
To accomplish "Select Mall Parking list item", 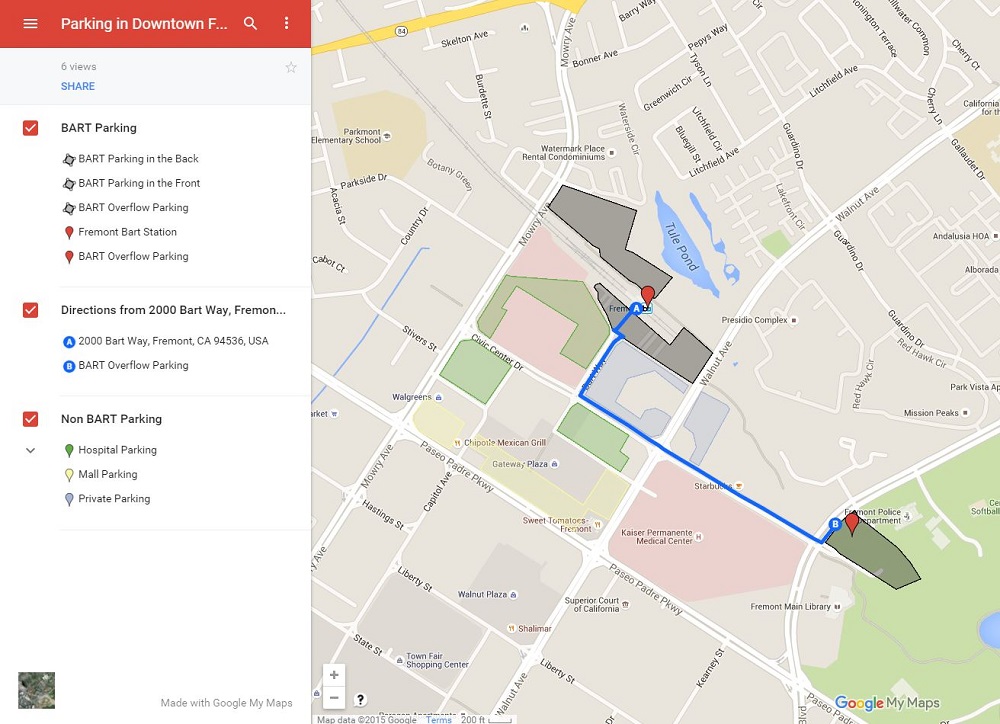I will pyautogui.click(x=108, y=474).
